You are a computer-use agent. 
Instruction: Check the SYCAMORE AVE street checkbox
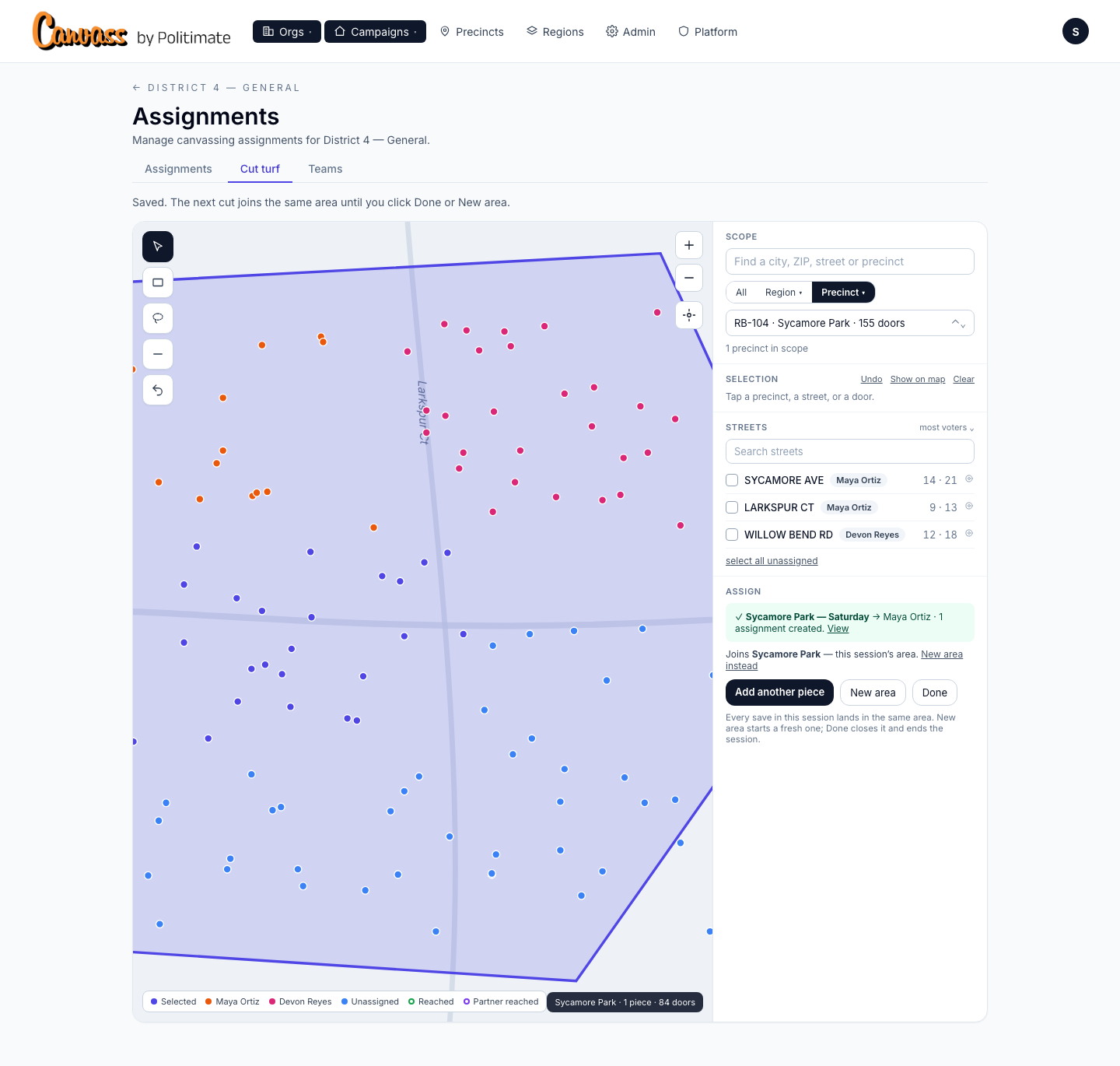[732, 480]
